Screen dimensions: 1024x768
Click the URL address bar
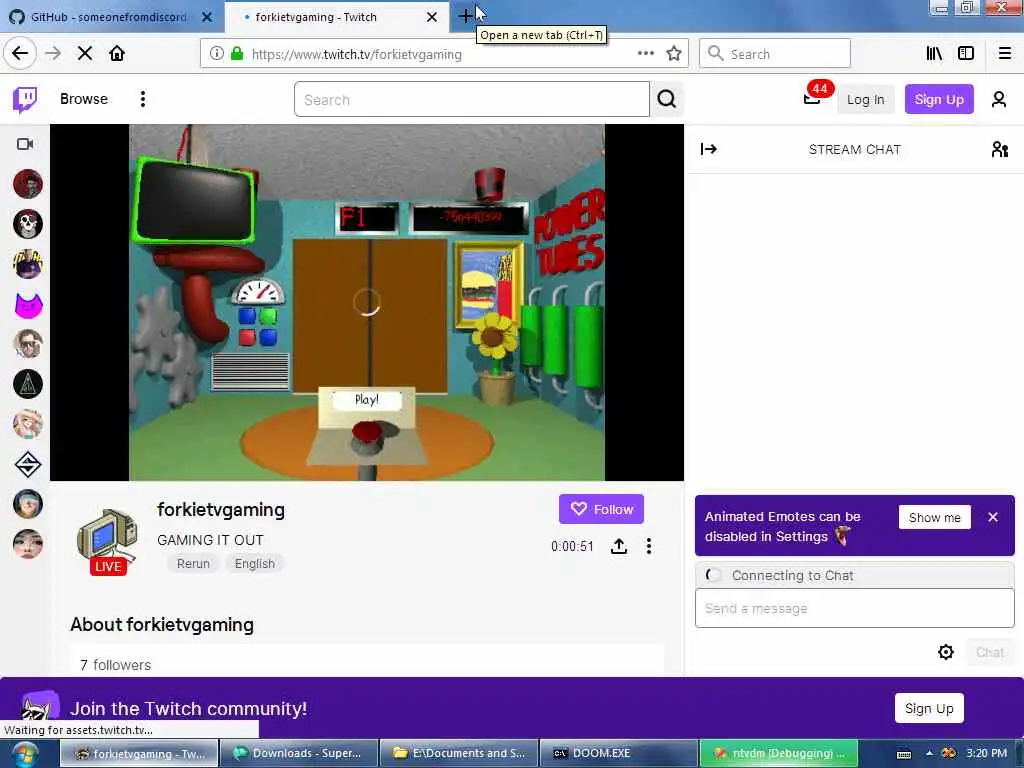click(x=444, y=54)
